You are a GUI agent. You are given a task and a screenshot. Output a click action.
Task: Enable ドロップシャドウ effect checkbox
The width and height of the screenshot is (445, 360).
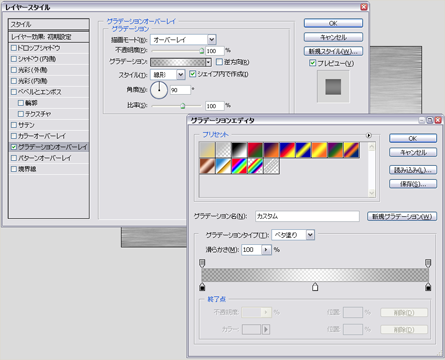(14, 48)
